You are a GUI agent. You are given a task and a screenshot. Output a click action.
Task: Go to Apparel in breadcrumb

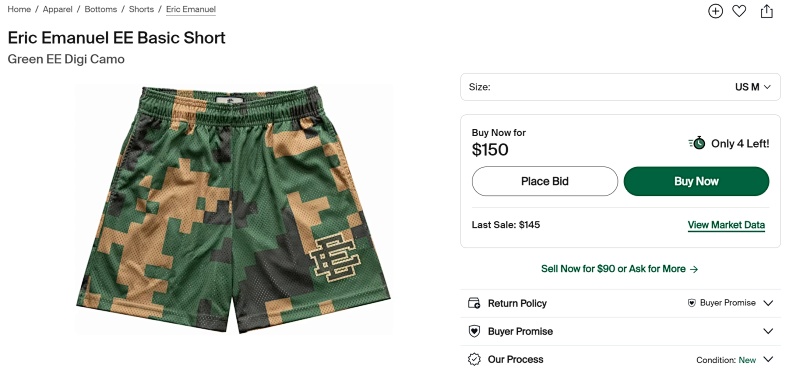click(x=57, y=9)
